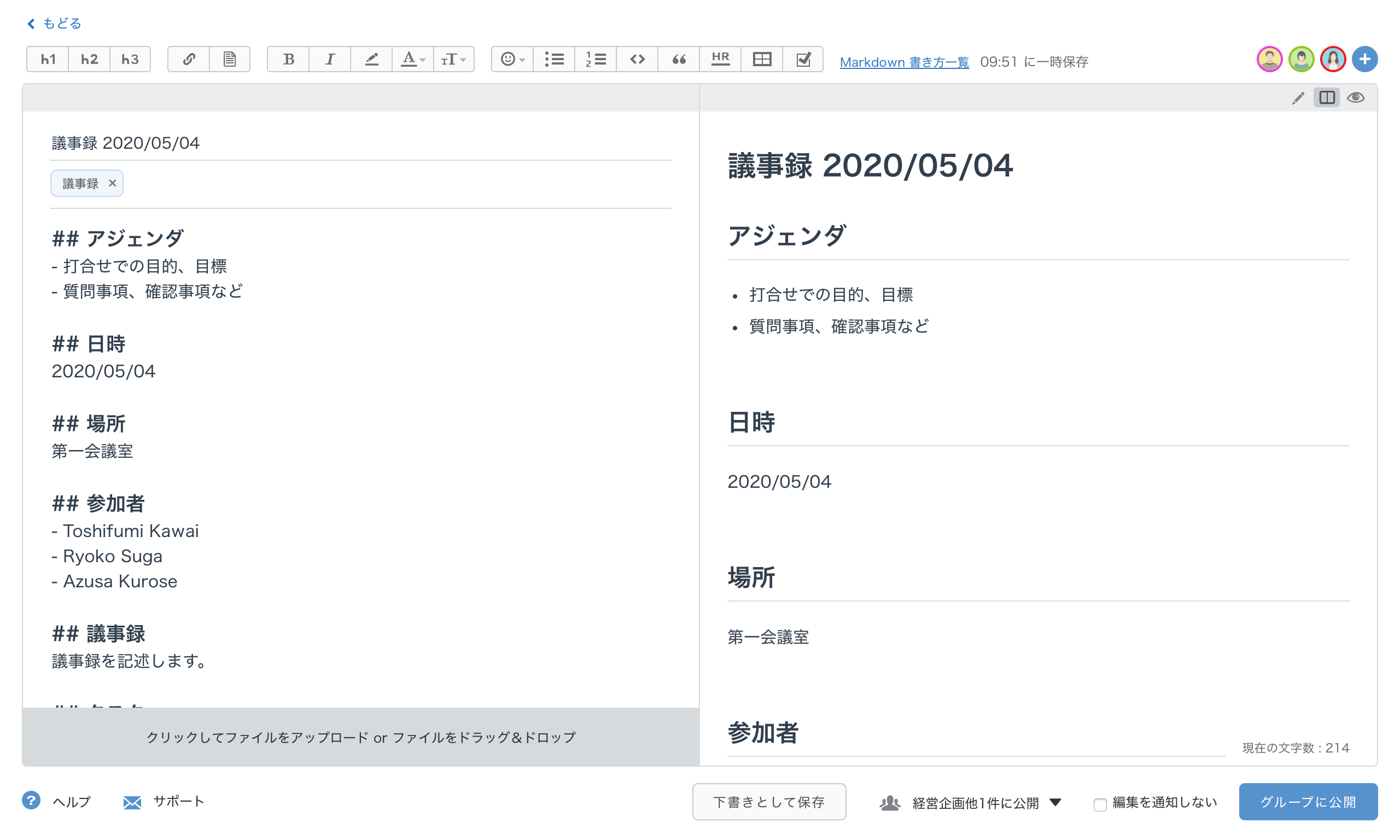Insert a horizontal rule with the HR button
The width and height of the screenshot is (1400, 840).
click(720, 60)
